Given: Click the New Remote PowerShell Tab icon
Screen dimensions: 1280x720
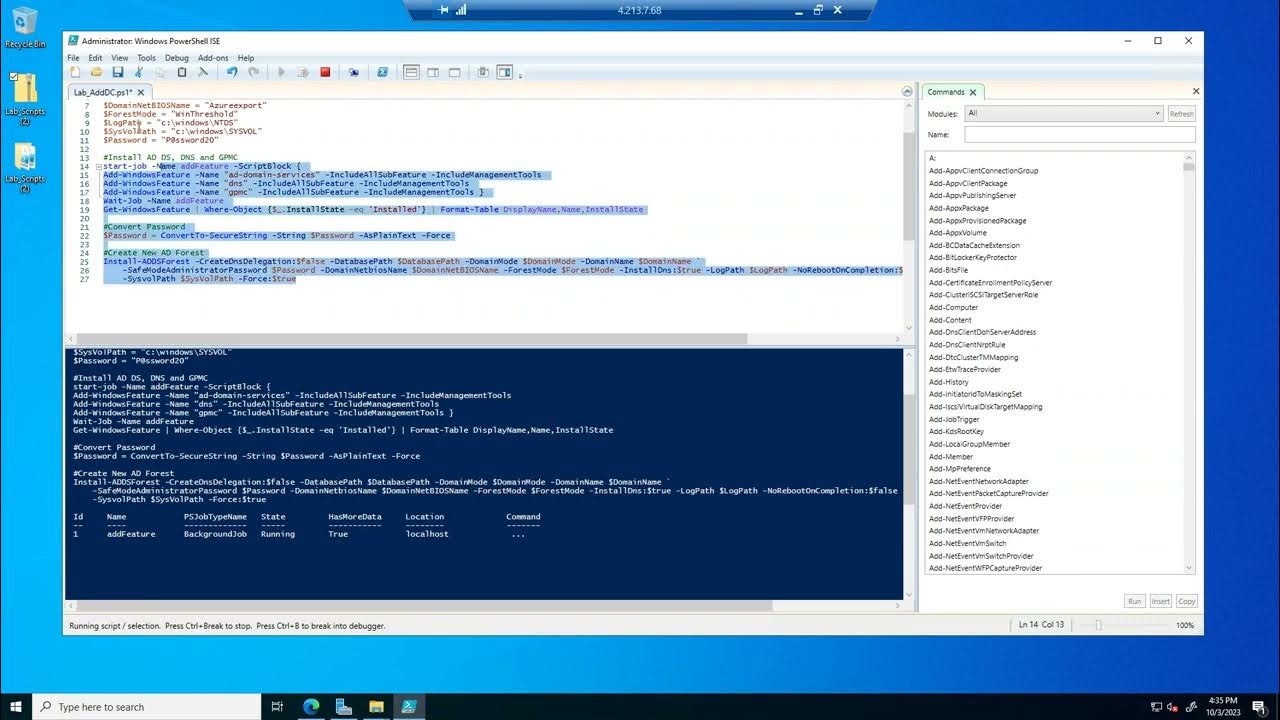Looking at the screenshot, I should pos(354,72).
